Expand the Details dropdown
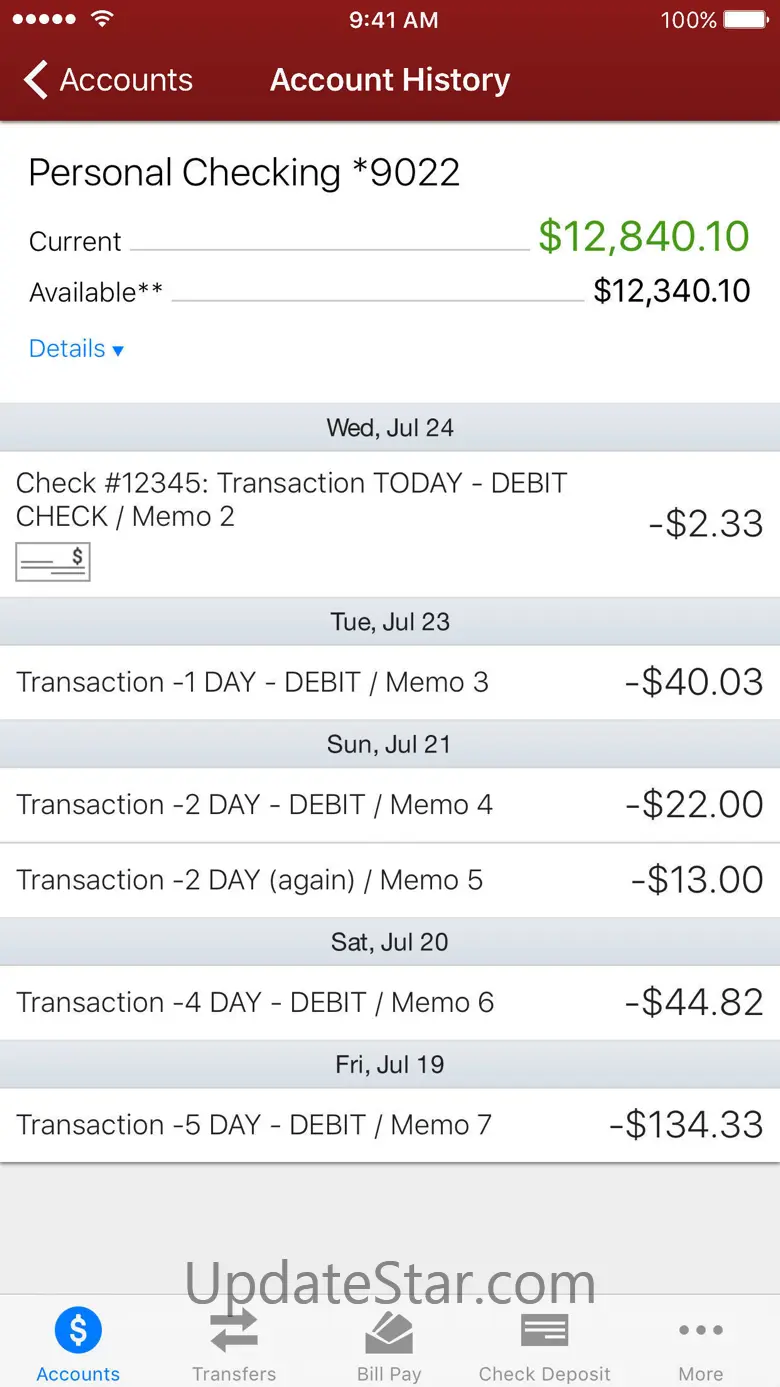 76,349
